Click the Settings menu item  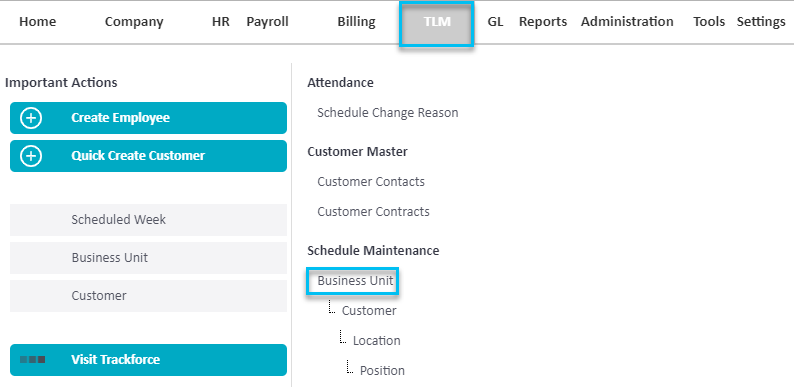click(761, 22)
